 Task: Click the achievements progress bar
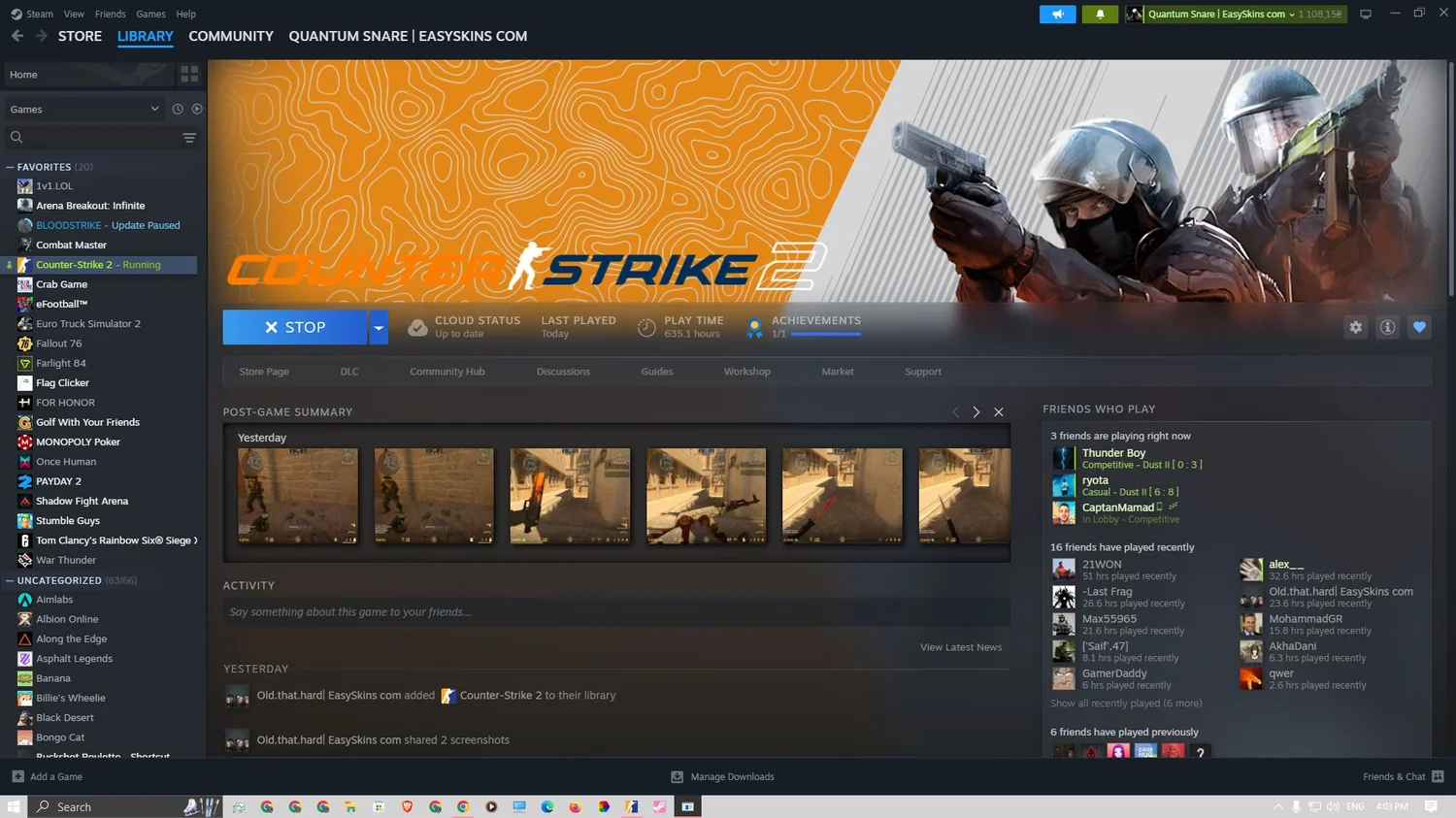click(825, 334)
